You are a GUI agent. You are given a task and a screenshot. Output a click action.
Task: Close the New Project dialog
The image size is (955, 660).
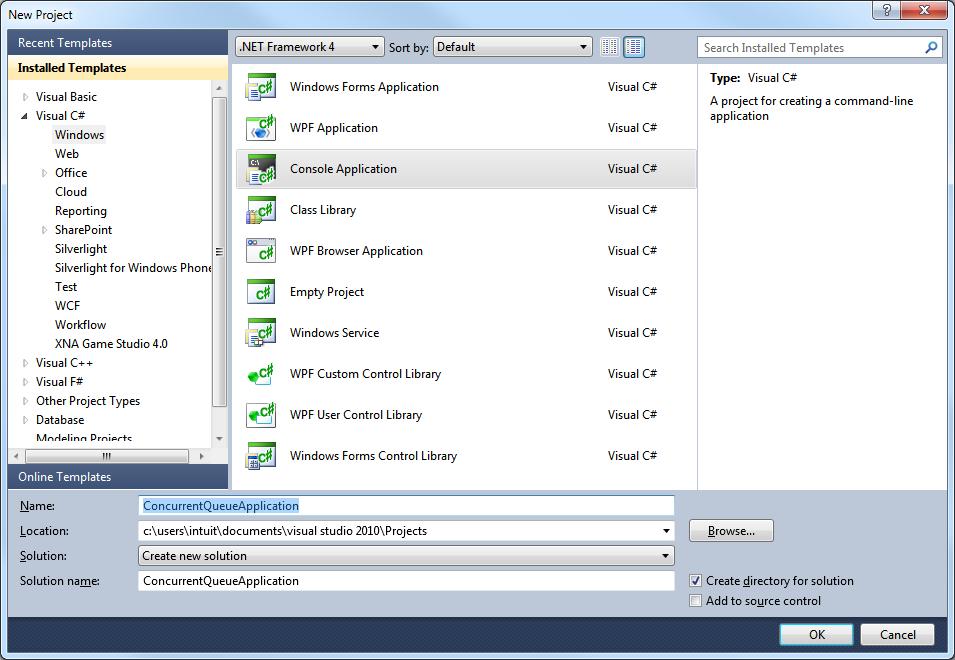point(924,10)
